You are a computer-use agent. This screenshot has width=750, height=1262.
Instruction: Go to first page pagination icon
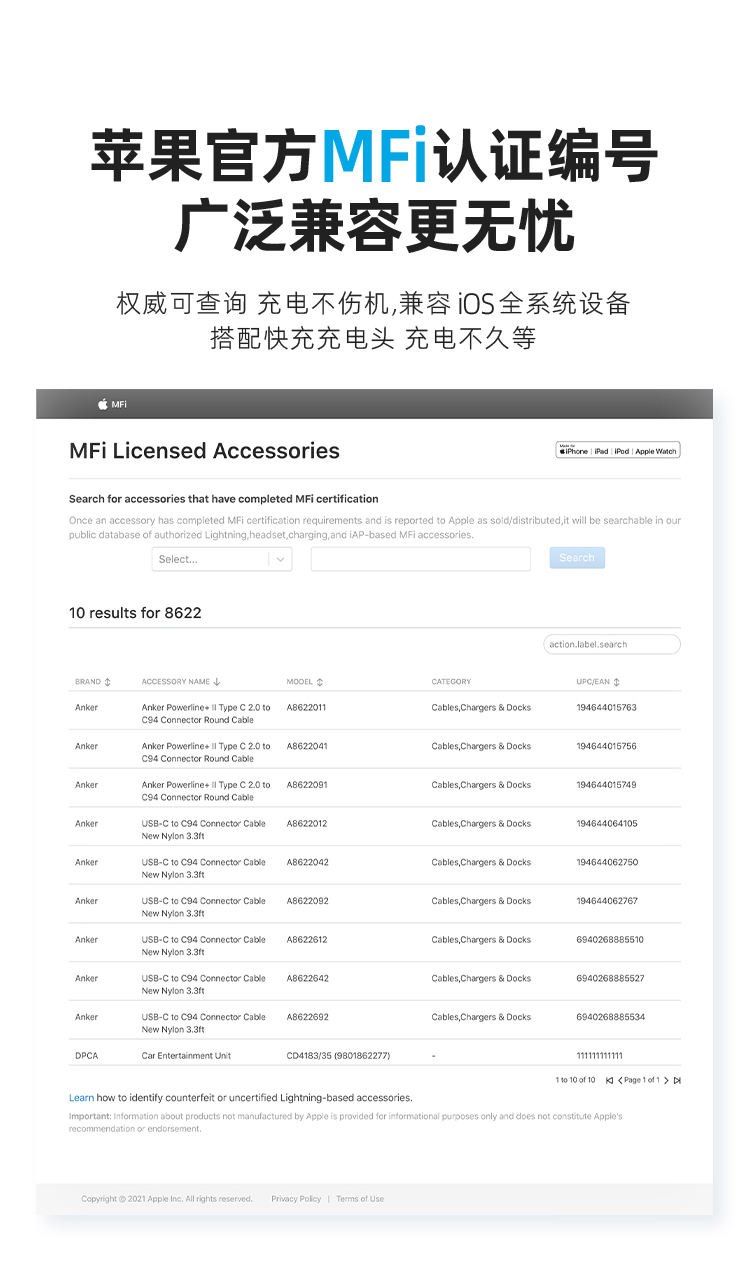tap(609, 1080)
